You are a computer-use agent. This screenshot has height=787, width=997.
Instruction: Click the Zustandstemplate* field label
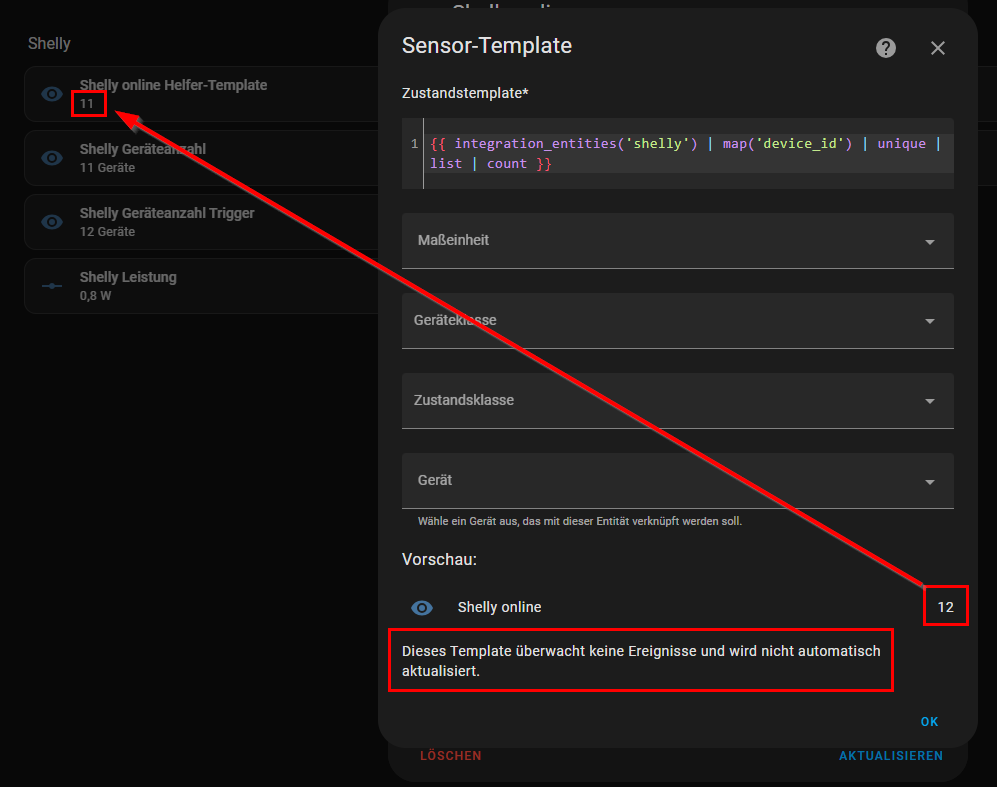coord(465,93)
